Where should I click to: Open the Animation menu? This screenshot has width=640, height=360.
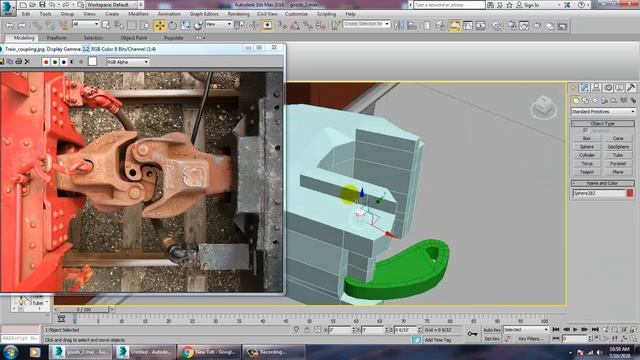click(x=169, y=14)
